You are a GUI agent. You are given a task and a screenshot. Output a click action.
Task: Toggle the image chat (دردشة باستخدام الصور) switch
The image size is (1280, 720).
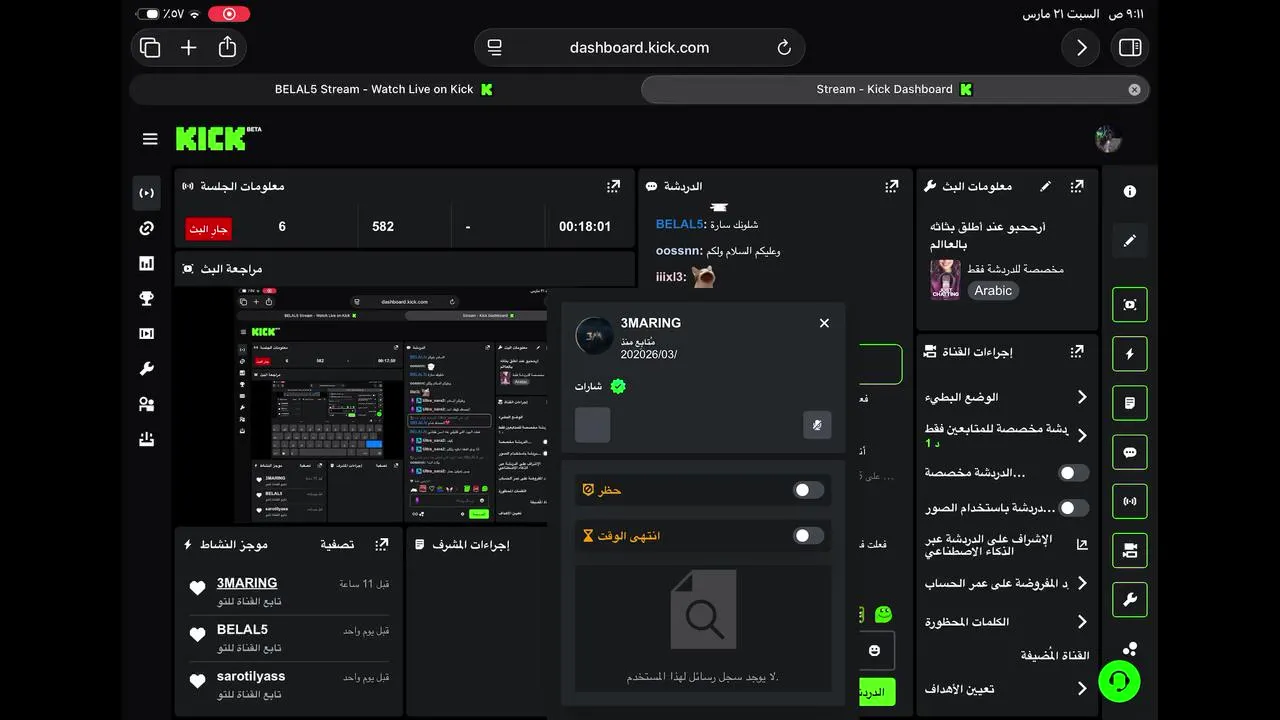tap(1074, 508)
